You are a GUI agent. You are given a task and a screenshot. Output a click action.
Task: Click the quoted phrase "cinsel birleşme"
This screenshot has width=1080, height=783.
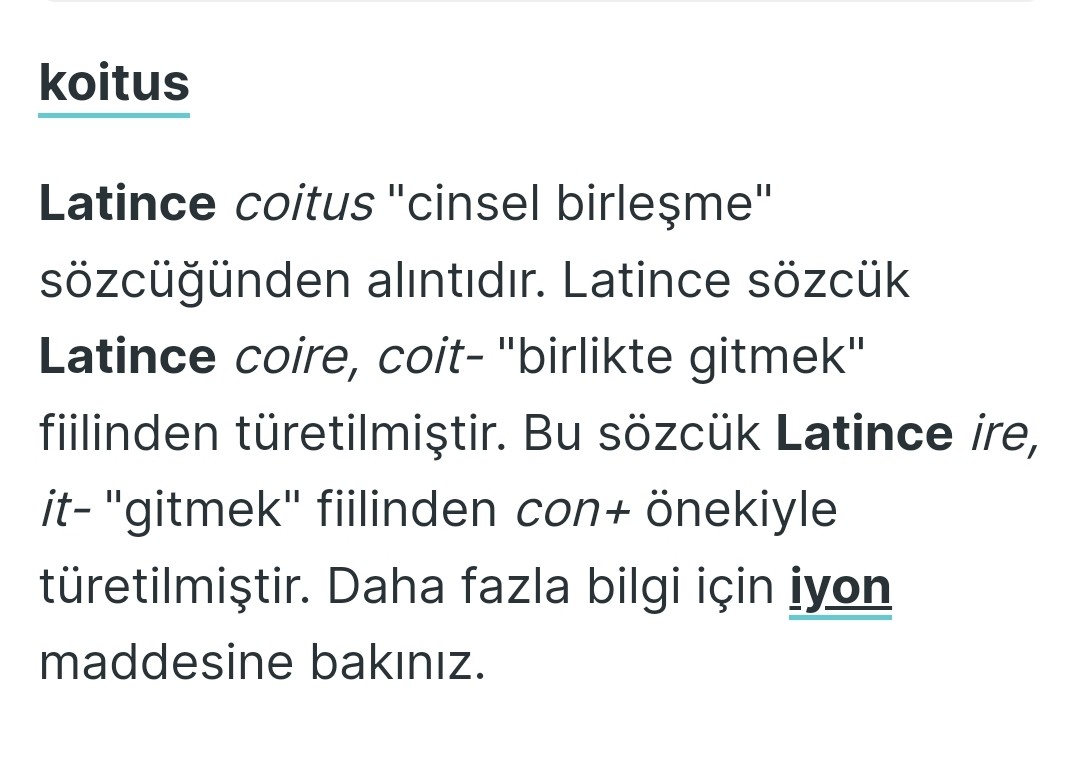pos(580,204)
